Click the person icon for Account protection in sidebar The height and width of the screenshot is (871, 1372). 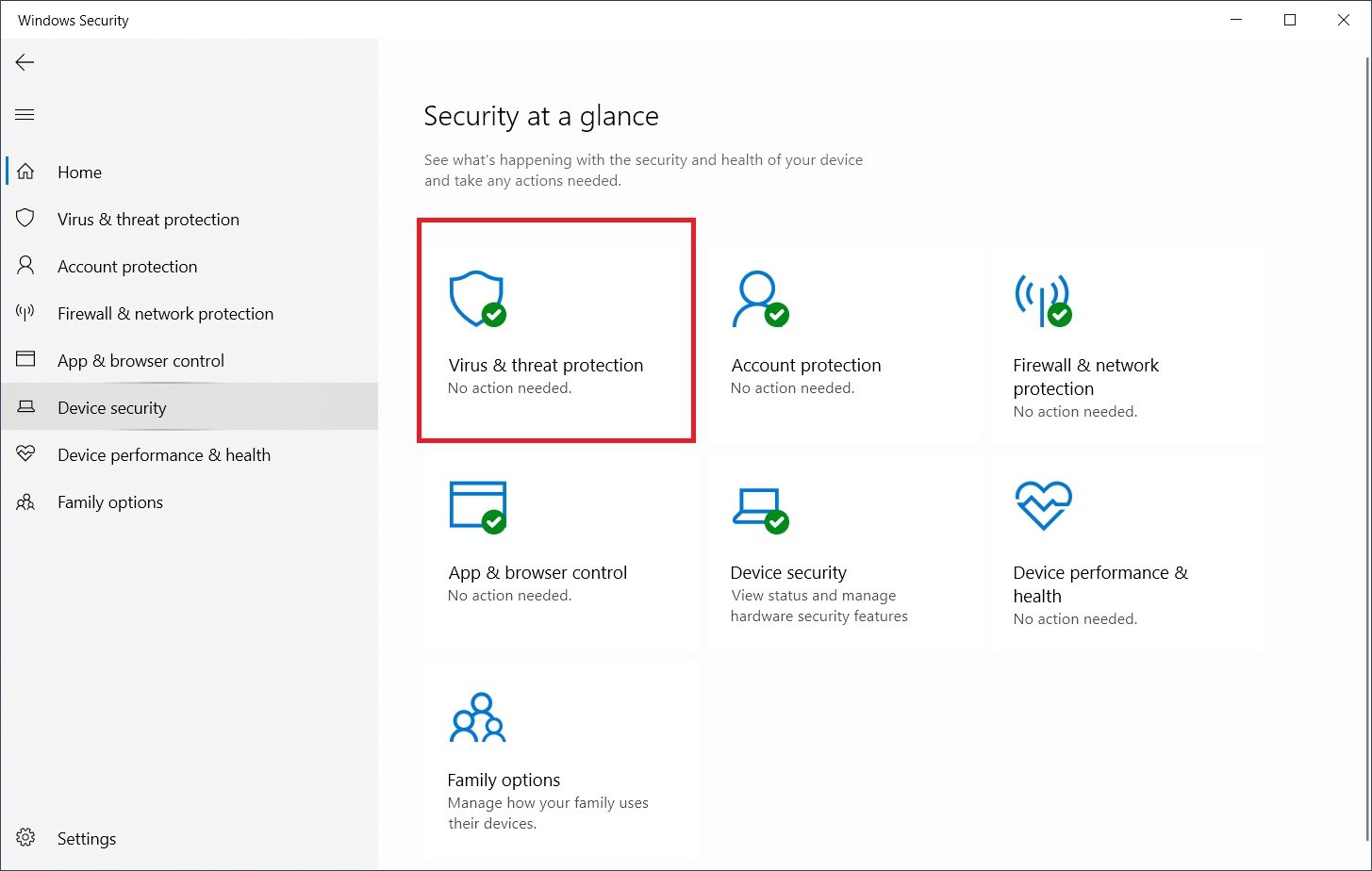point(25,266)
